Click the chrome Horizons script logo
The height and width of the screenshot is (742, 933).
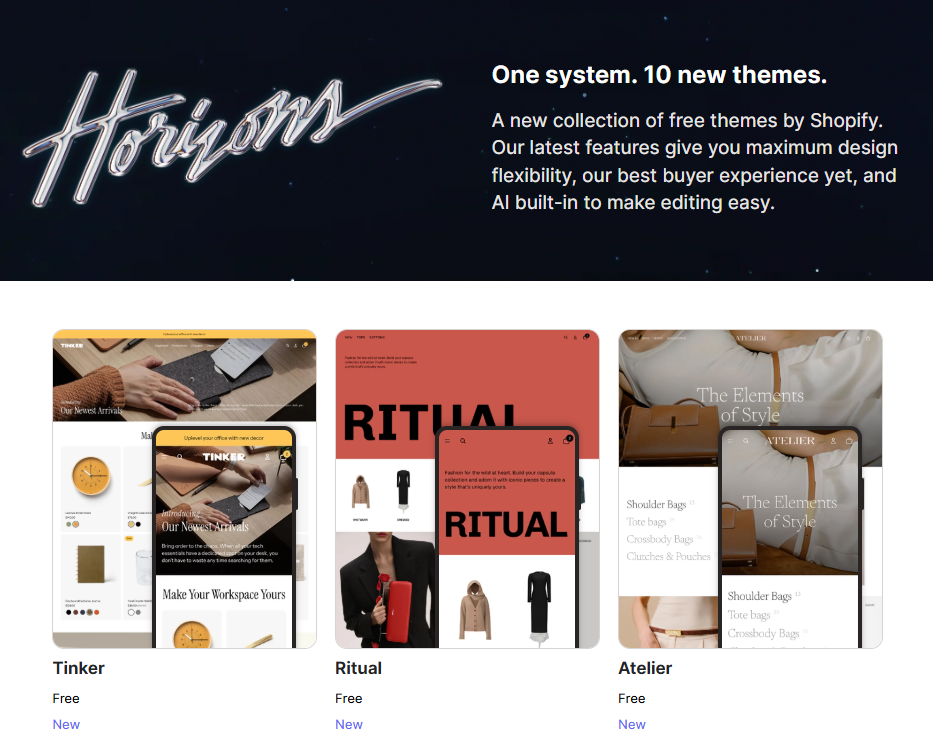232,137
